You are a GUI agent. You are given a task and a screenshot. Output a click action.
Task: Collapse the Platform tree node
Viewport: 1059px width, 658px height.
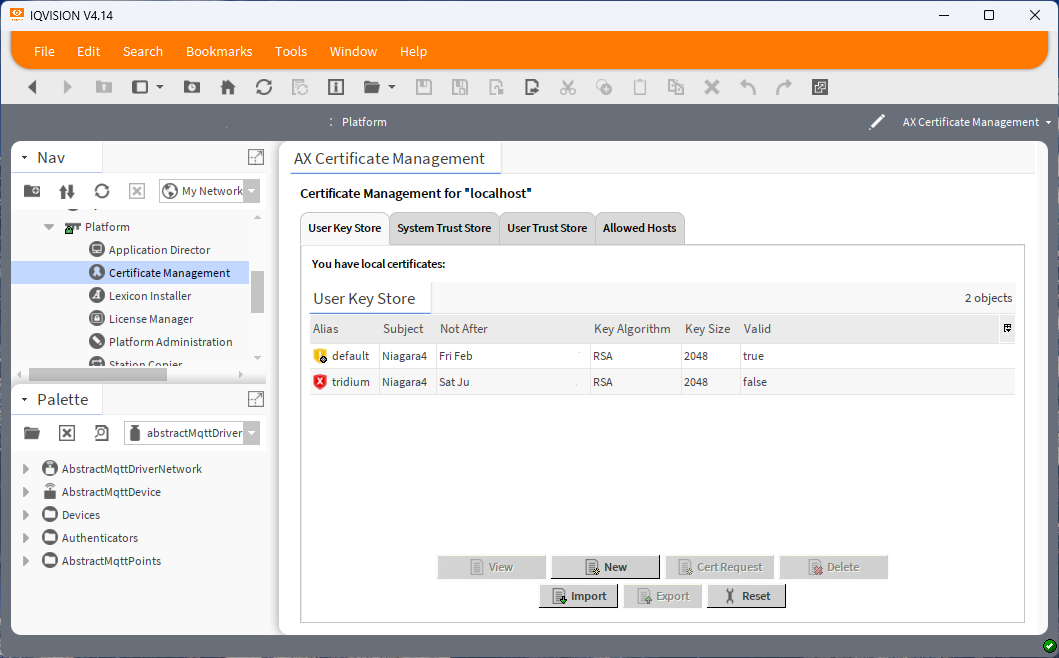pyautogui.click(x=48, y=226)
